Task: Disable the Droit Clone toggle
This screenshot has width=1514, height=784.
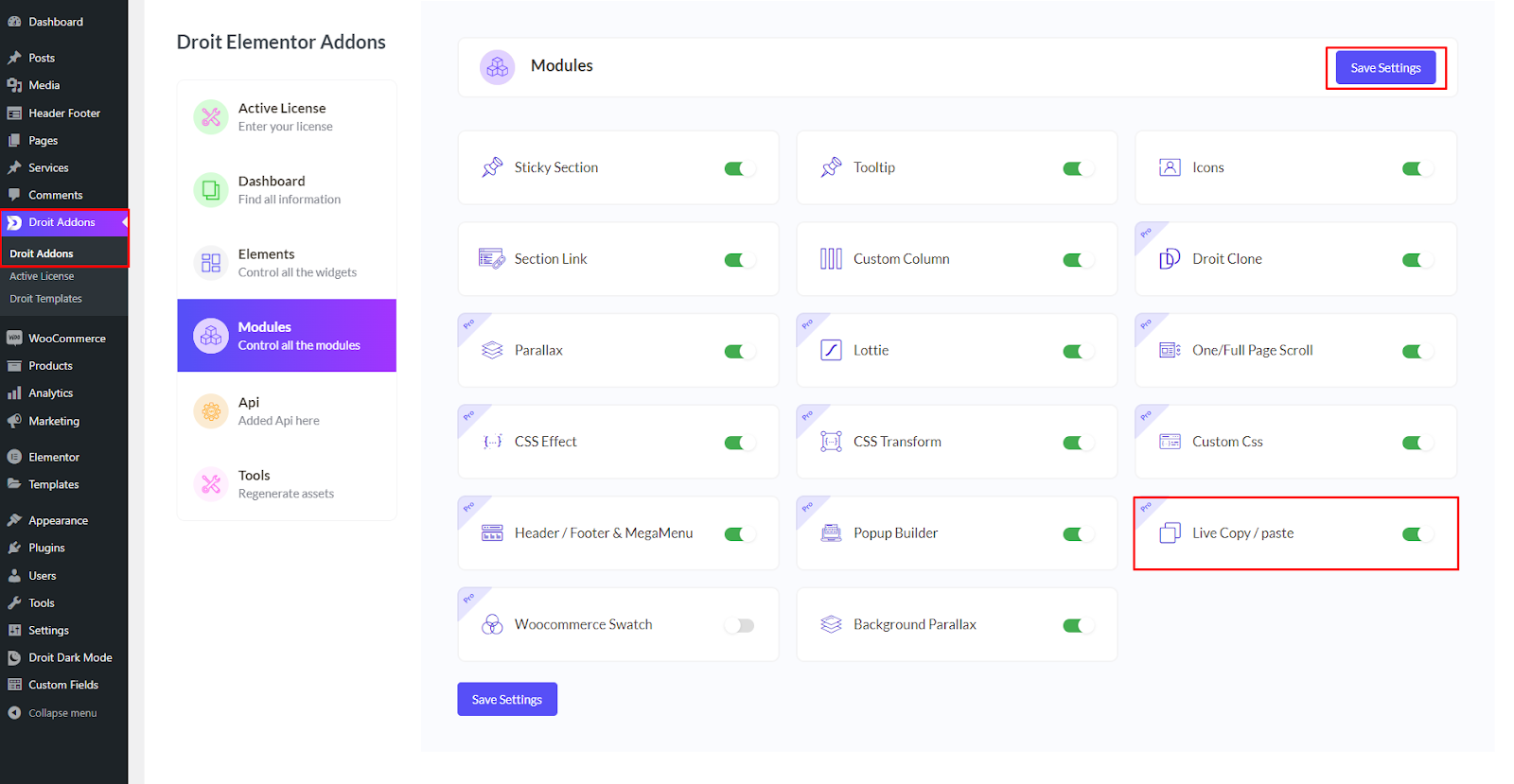Action: click(1417, 260)
